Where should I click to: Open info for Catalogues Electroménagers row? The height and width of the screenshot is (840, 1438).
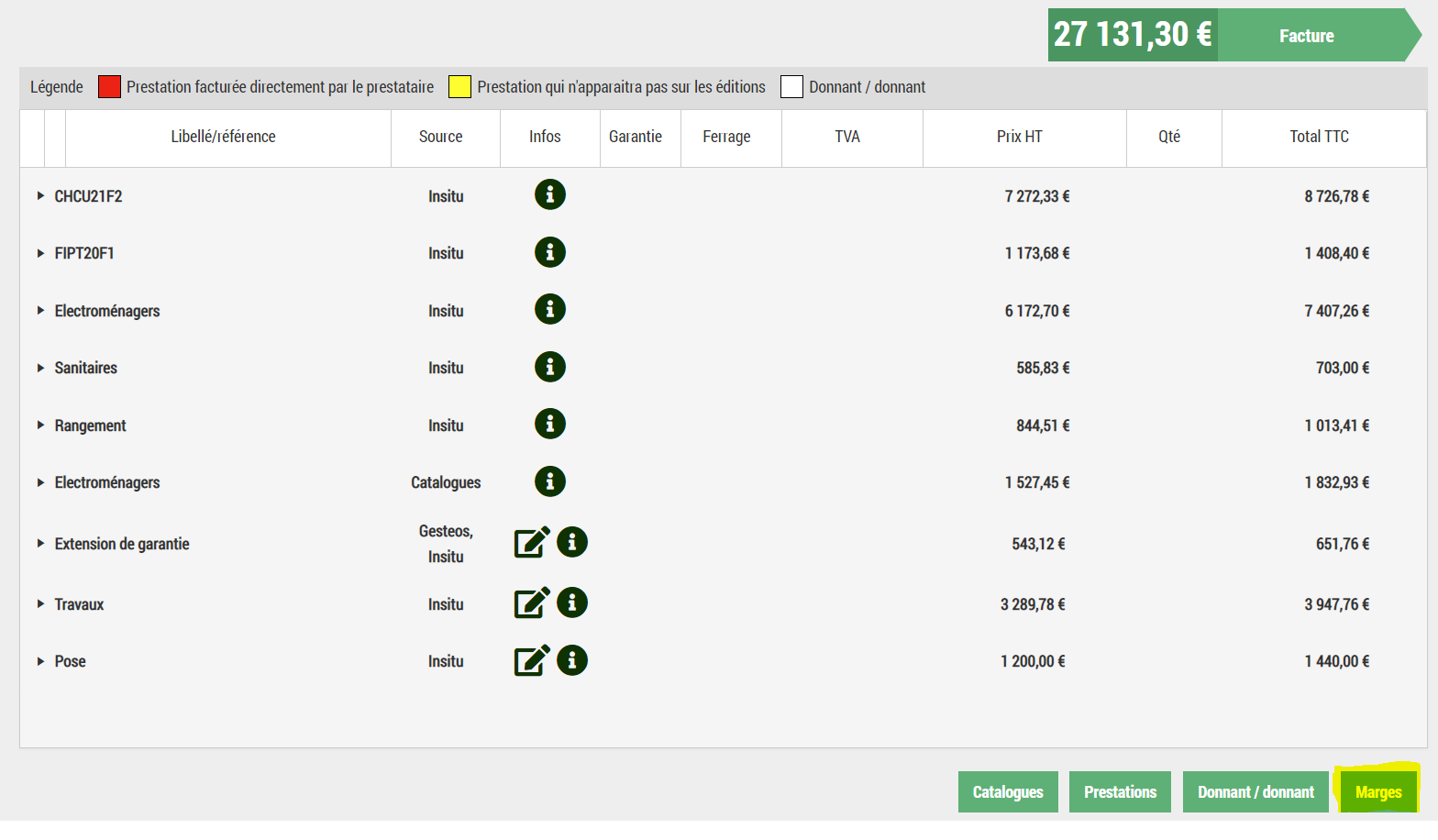click(x=549, y=481)
